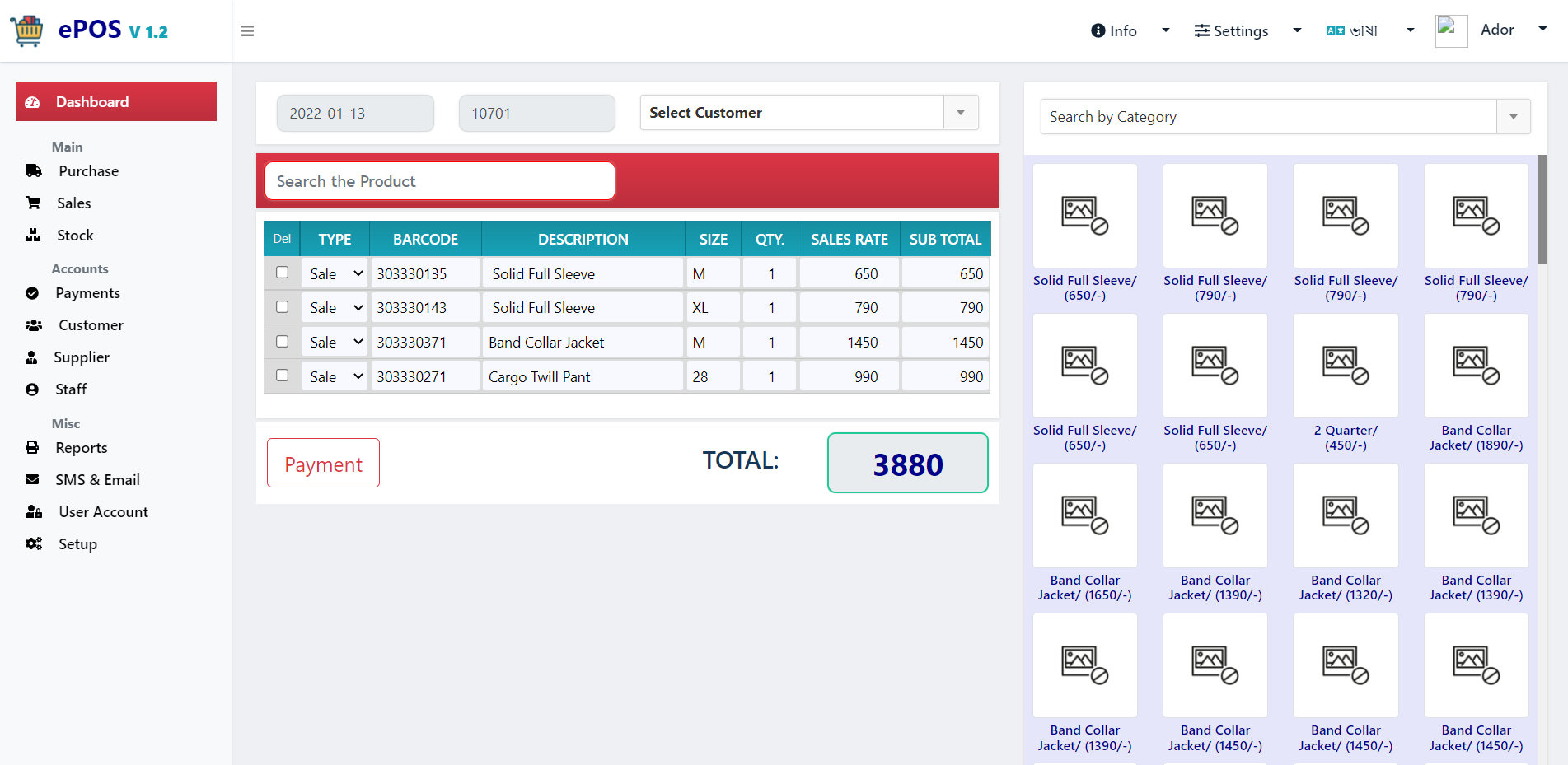This screenshot has width=1568, height=765.
Task: Focus the Search the Product field
Action: pyautogui.click(x=440, y=181)
